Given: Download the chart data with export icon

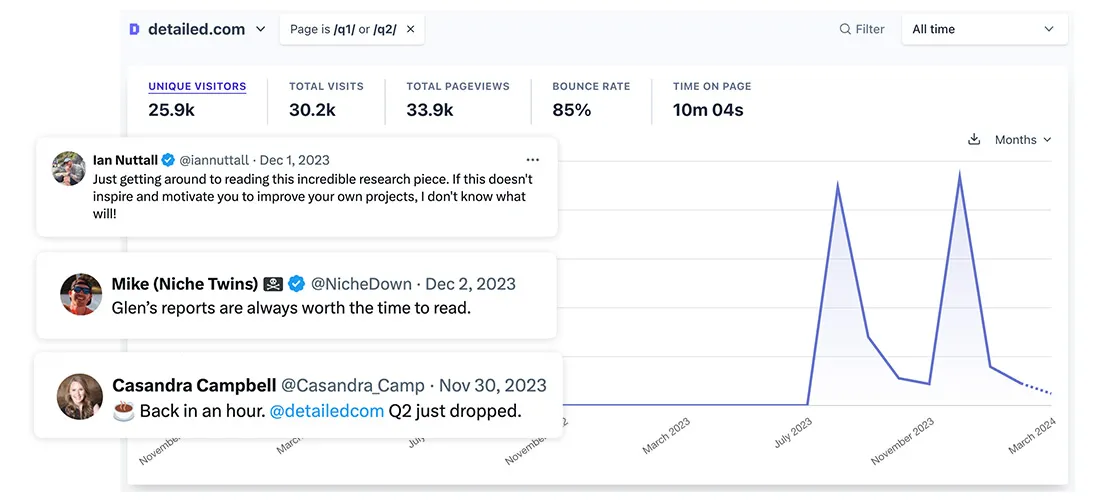Looking at the screenshot, I should (x=974, y=140).
